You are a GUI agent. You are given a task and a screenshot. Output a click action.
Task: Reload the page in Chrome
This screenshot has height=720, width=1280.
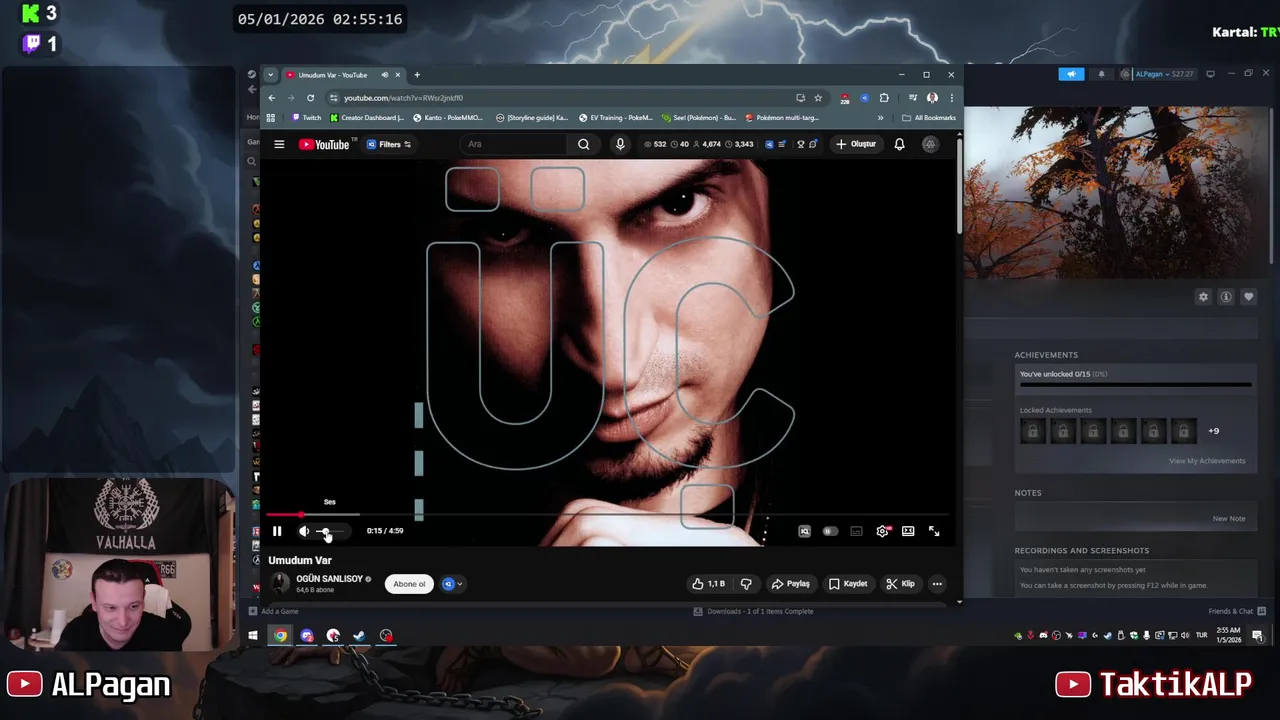tap(310, 98)
